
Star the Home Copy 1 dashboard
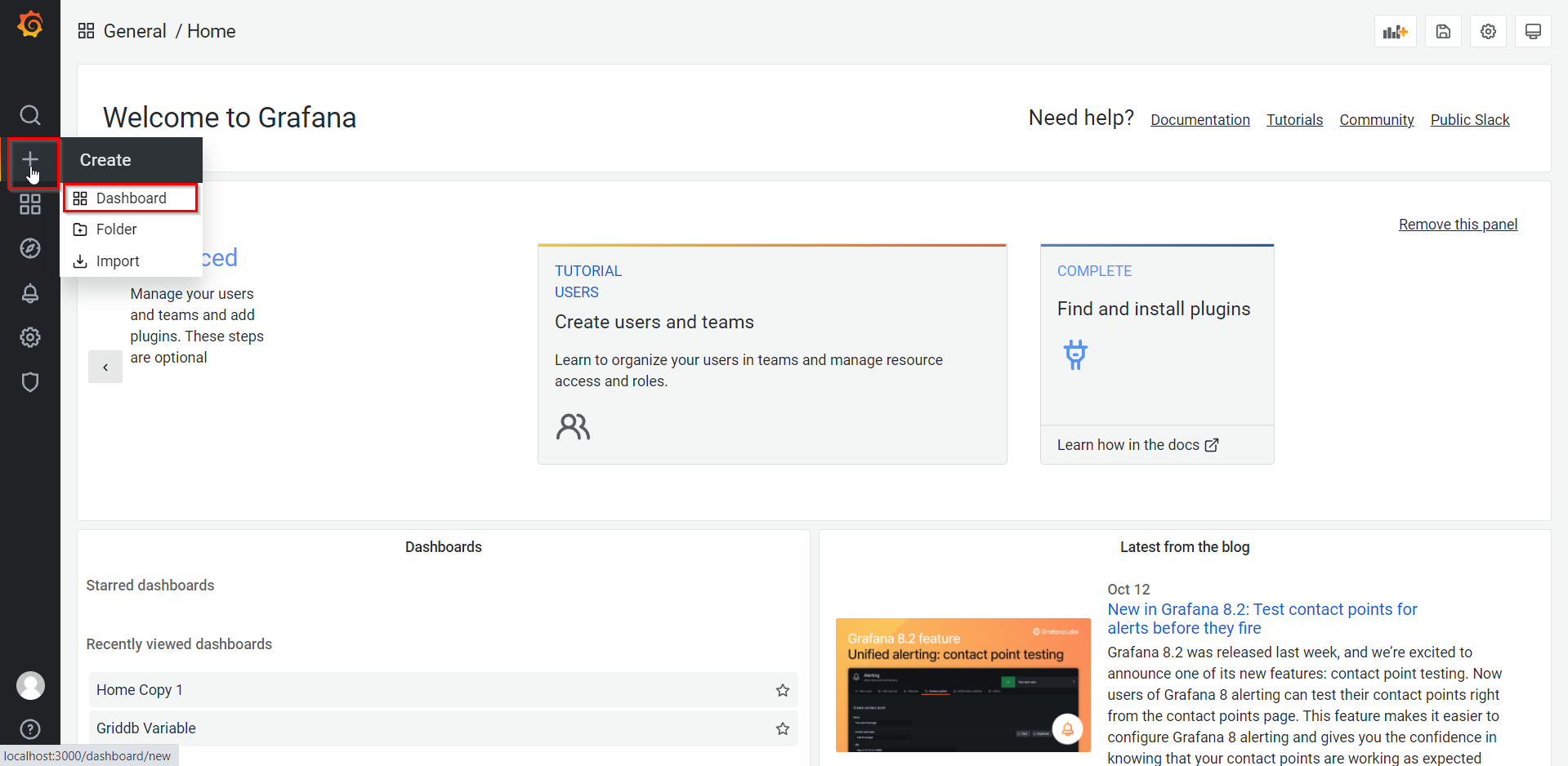coord(782,690)
